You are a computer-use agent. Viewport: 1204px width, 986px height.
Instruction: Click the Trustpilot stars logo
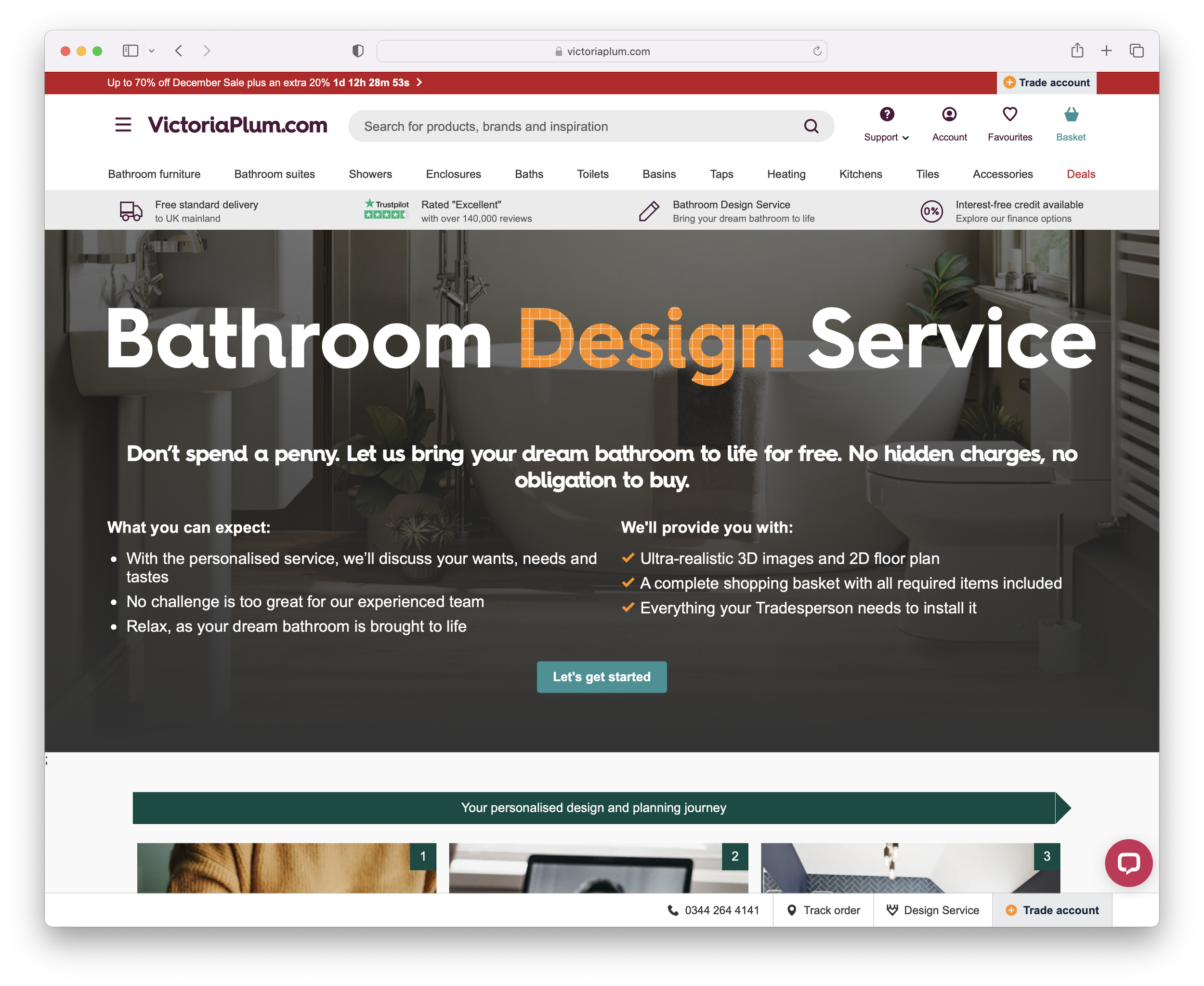coord(386,208)
